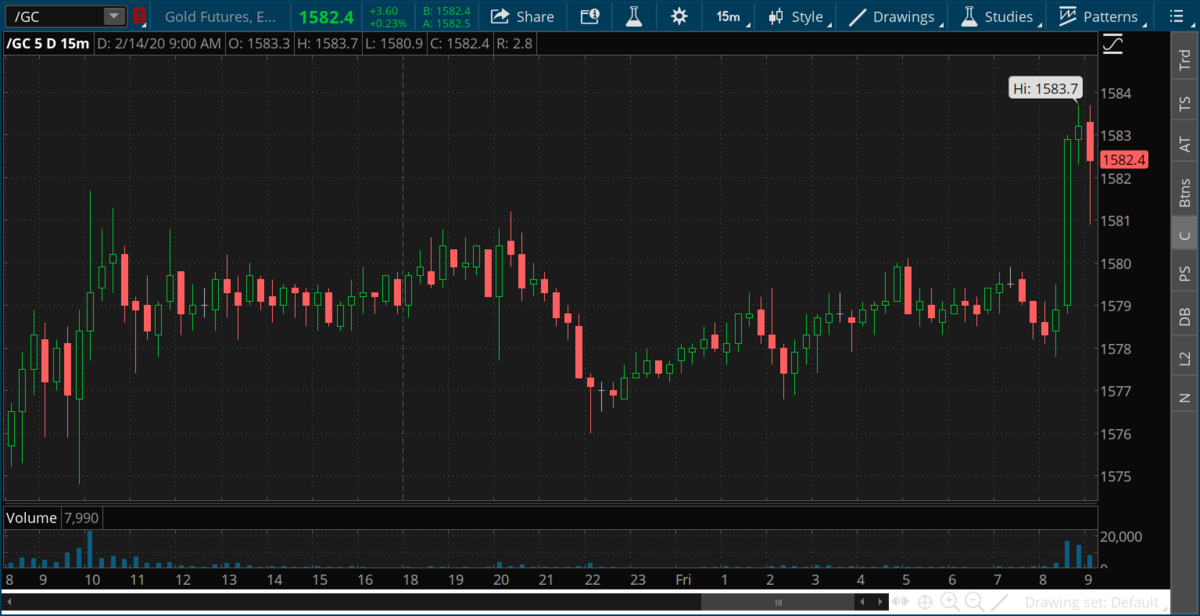
Task: Open the flask-shaped Edit Studies icon
Action: coord(634,16)
